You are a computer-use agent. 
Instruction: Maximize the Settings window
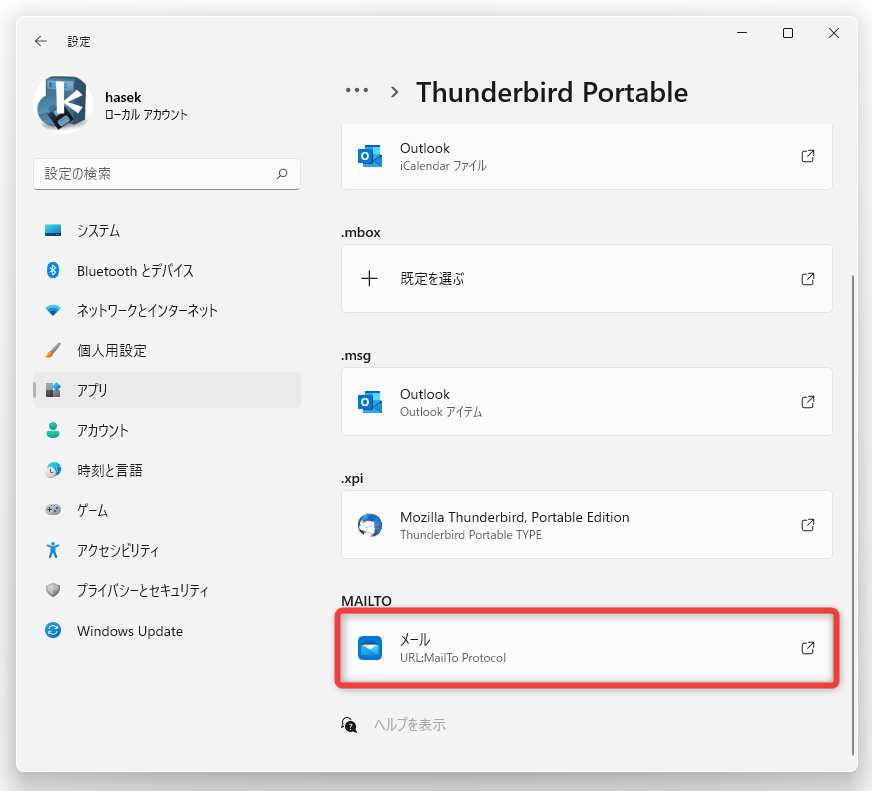pyautogui.click(x=787, y=33)
